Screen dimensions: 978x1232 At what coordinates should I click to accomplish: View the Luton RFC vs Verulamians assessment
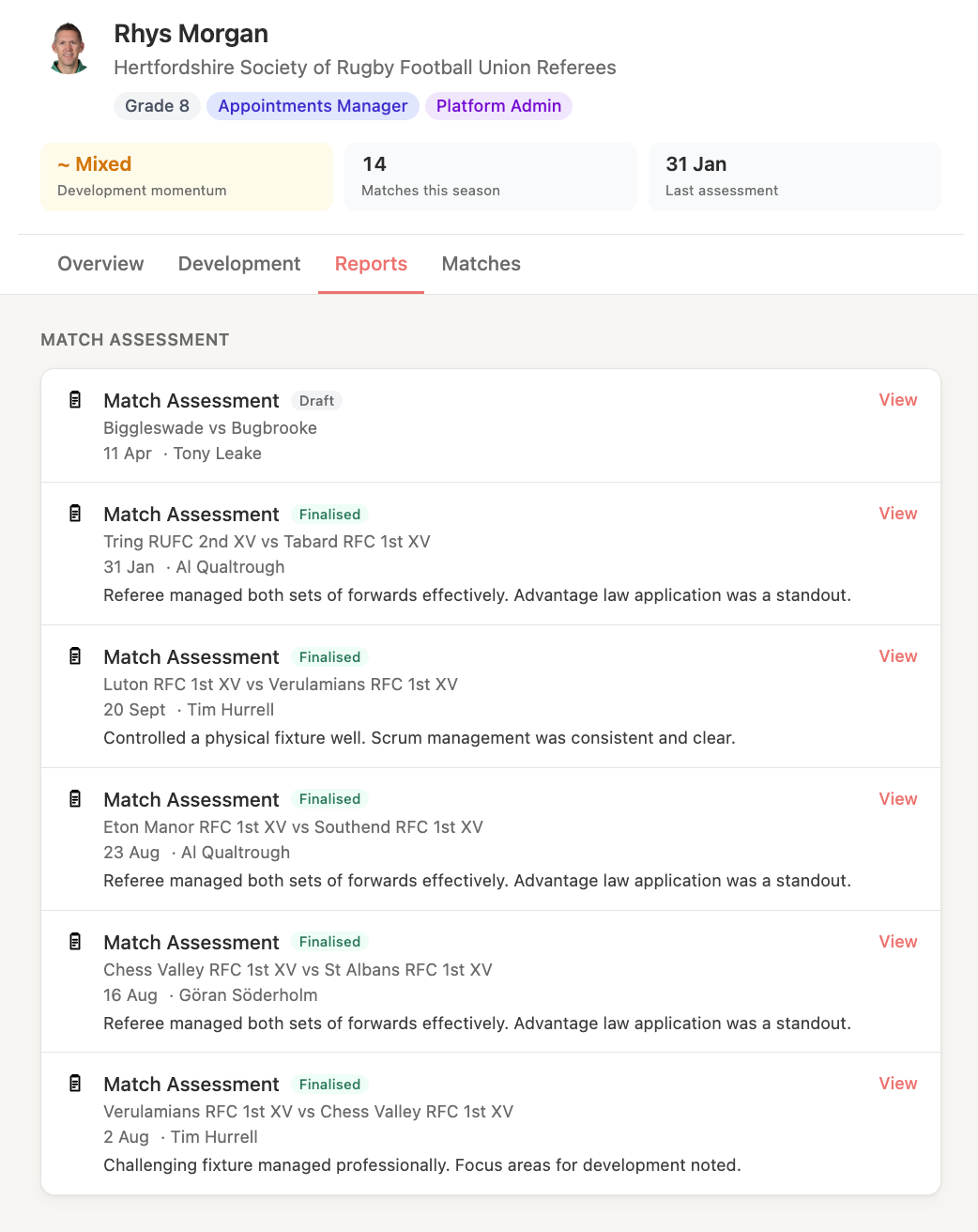point(898,656)
